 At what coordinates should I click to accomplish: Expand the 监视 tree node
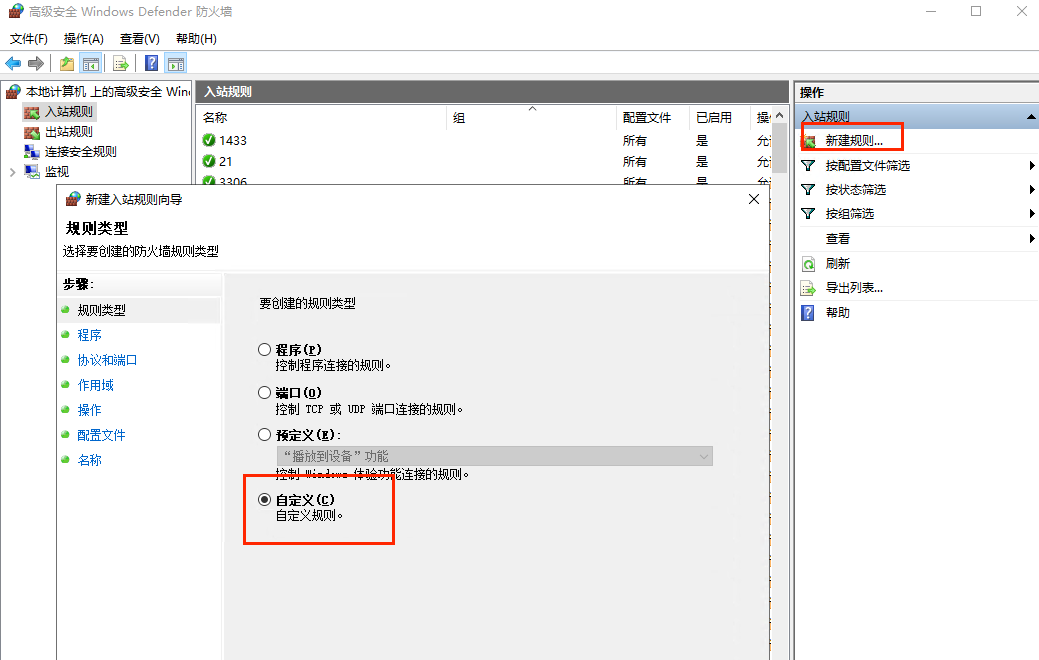pos(12,172)
